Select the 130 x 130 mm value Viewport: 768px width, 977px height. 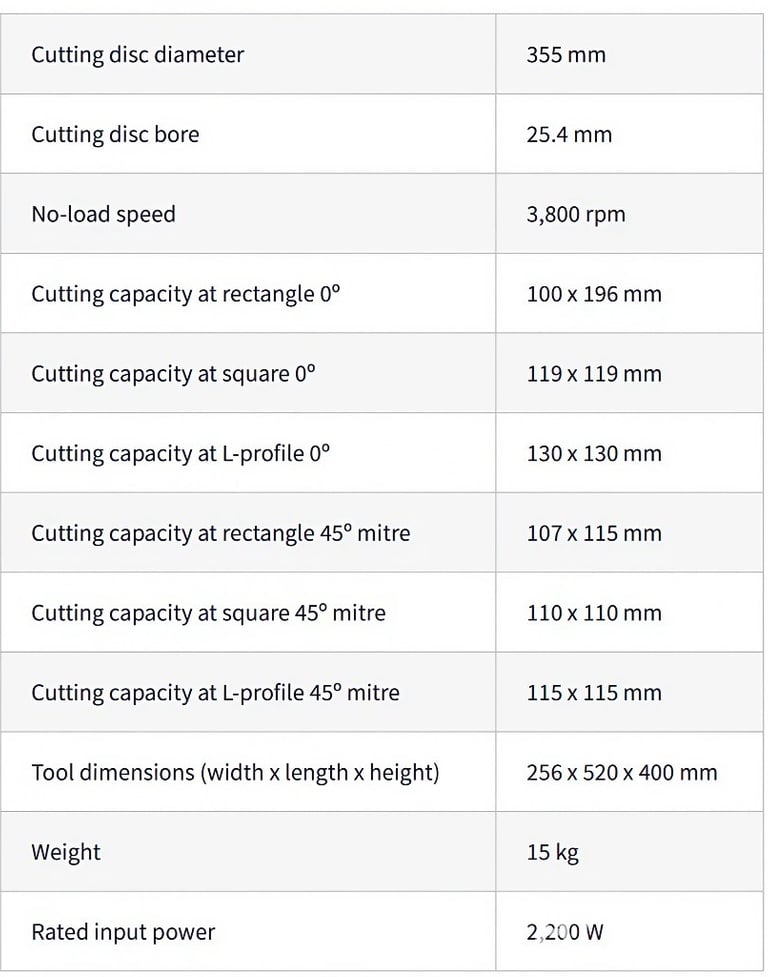click(x=594, y=454)
